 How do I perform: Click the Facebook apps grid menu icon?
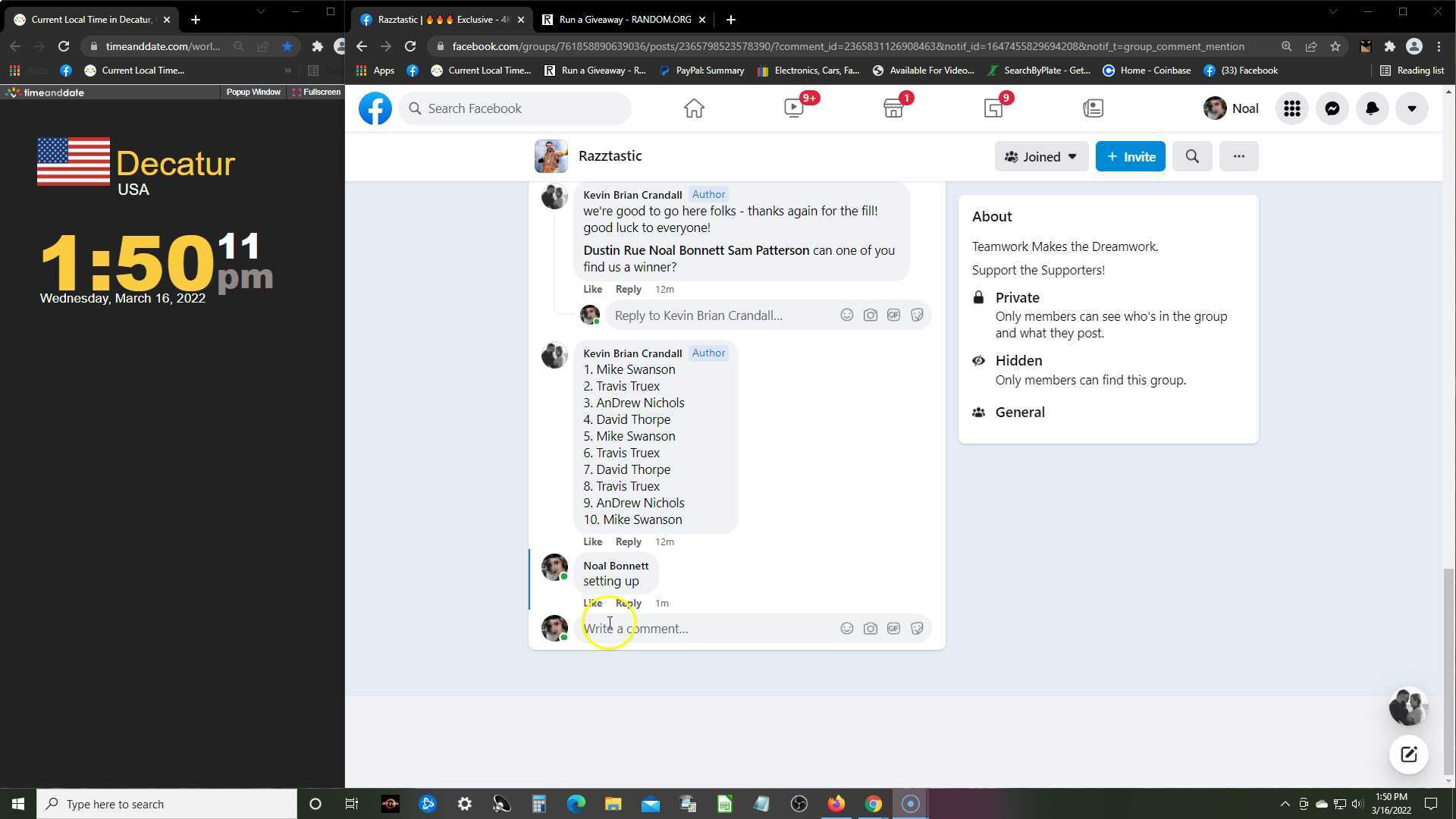pyautogui.click(x=1291, y=108)
